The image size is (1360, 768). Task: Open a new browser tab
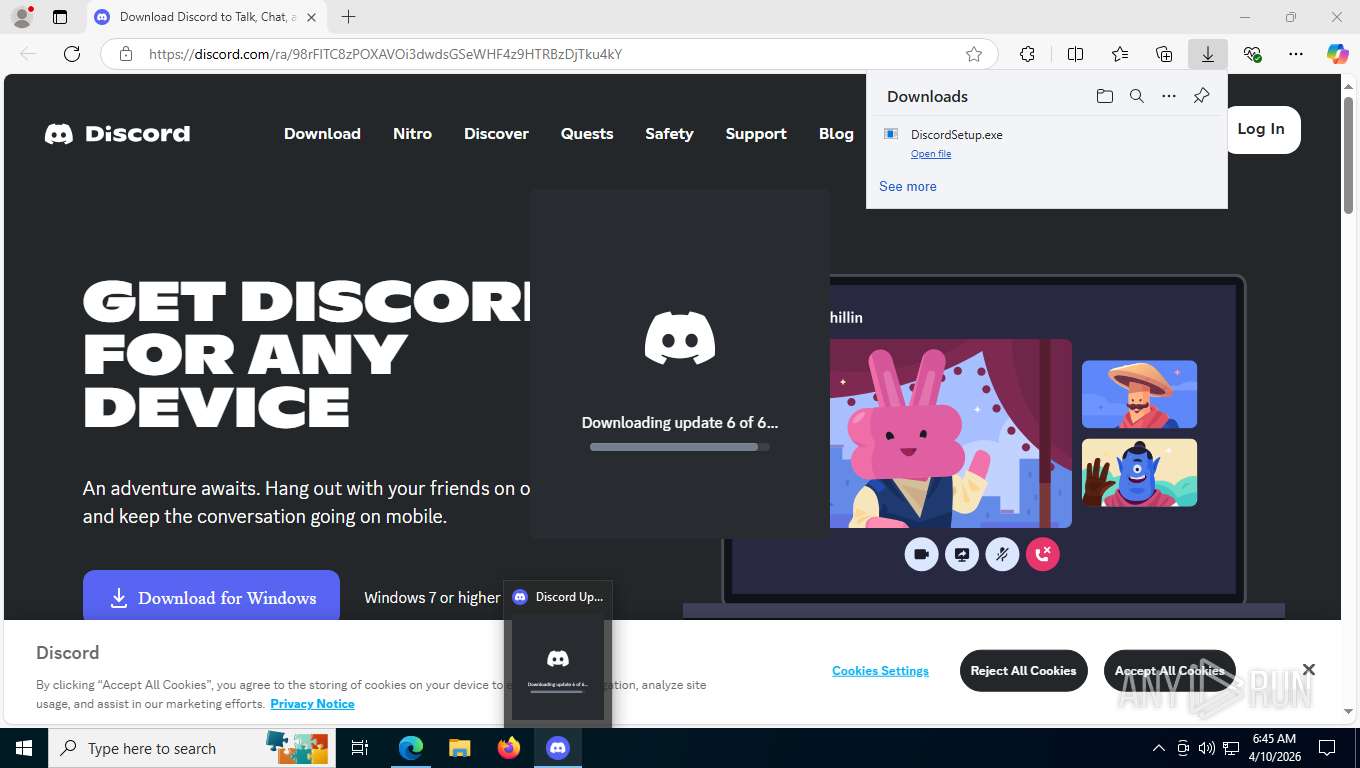pyautogui.click(x=348, y=17)
